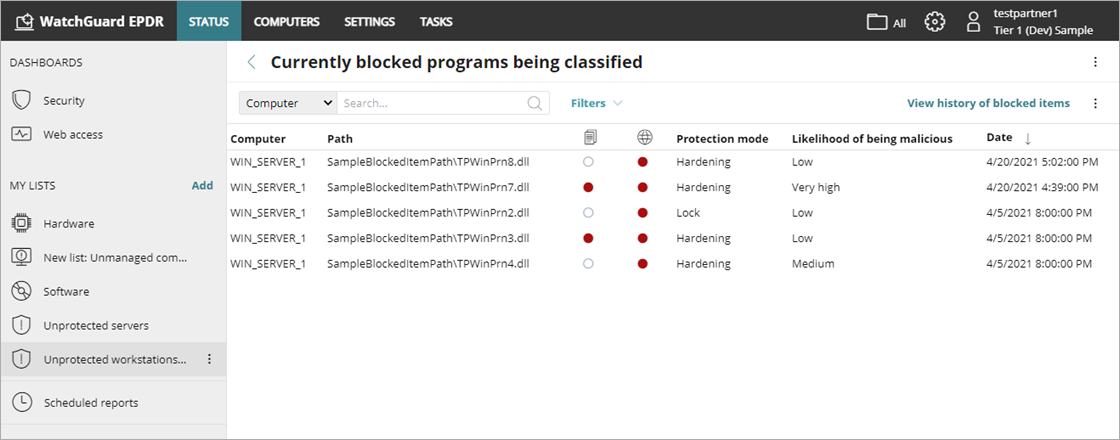Click the data access column header icon
The height and width of the screenshot is (440, 1120).
pos(590,138)
